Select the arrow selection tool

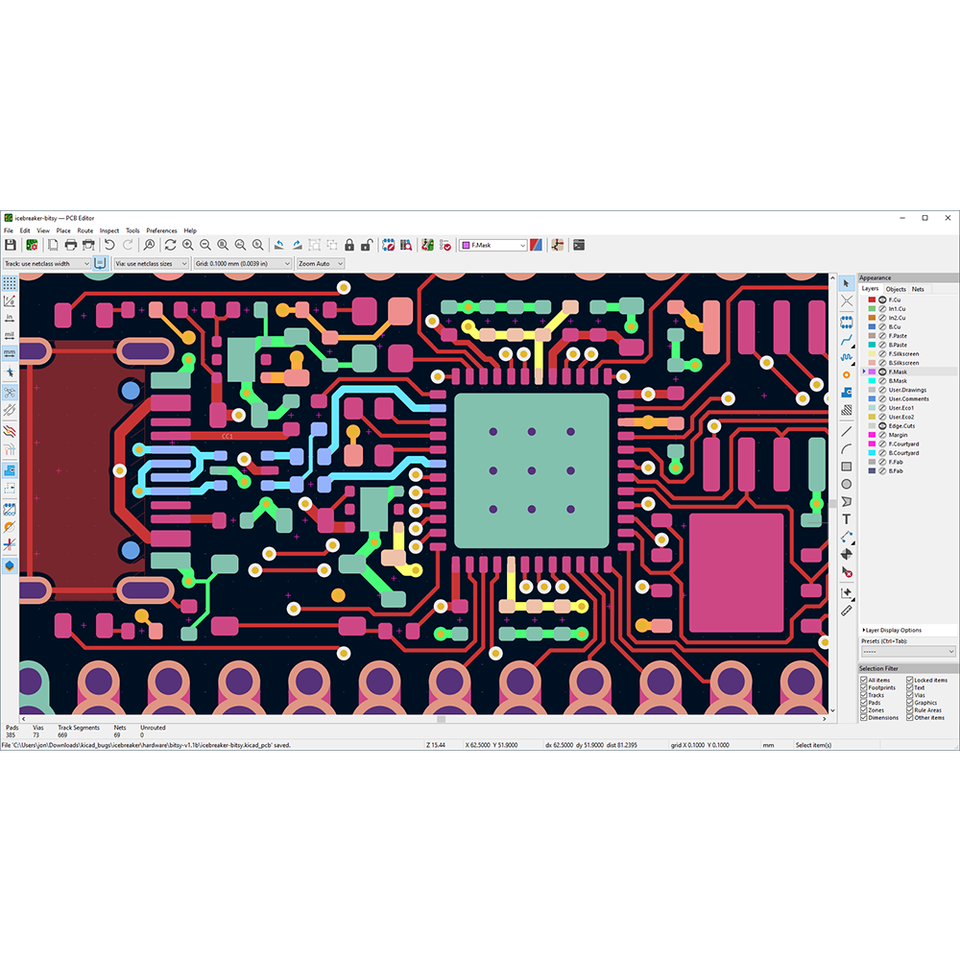click(x=846, y=283)
